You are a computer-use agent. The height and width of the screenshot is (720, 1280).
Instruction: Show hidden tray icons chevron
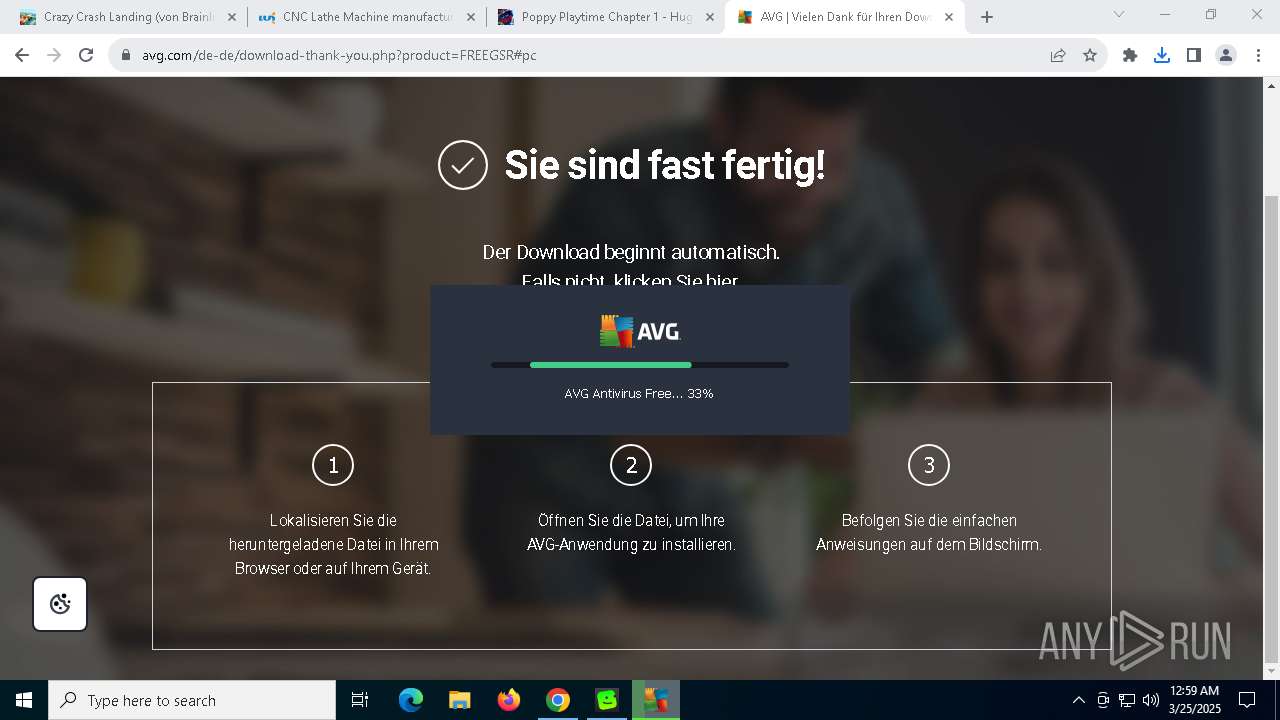[1079, 700]
